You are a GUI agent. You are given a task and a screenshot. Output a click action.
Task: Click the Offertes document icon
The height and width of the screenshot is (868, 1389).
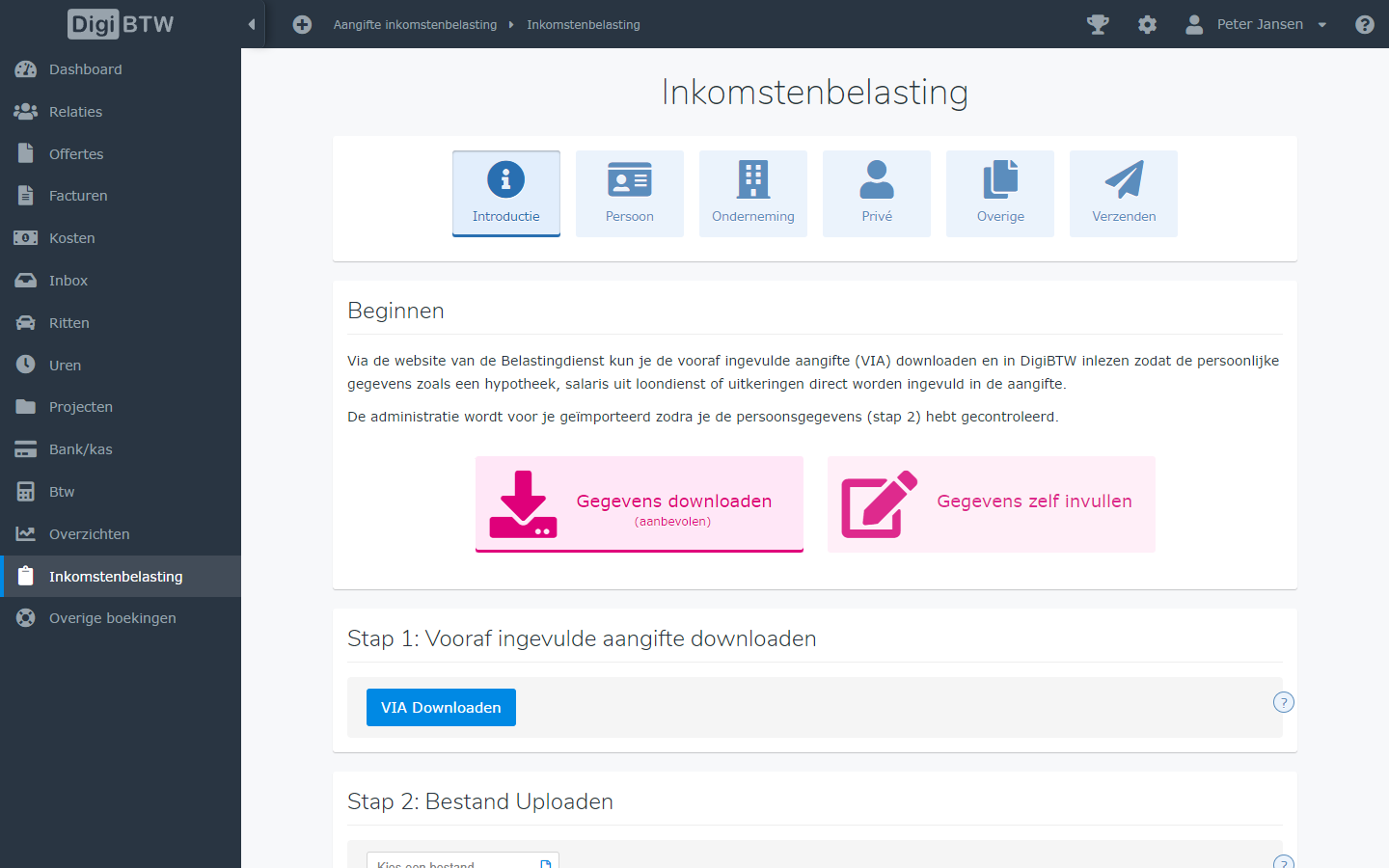(26, 153)
